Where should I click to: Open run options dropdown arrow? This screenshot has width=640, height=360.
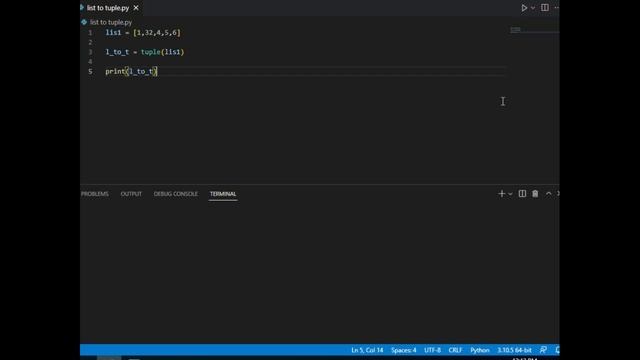point(533,8)
